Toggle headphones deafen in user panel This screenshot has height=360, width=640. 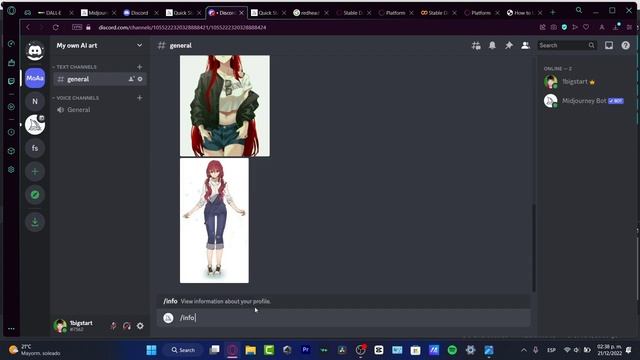coord(127,326)
